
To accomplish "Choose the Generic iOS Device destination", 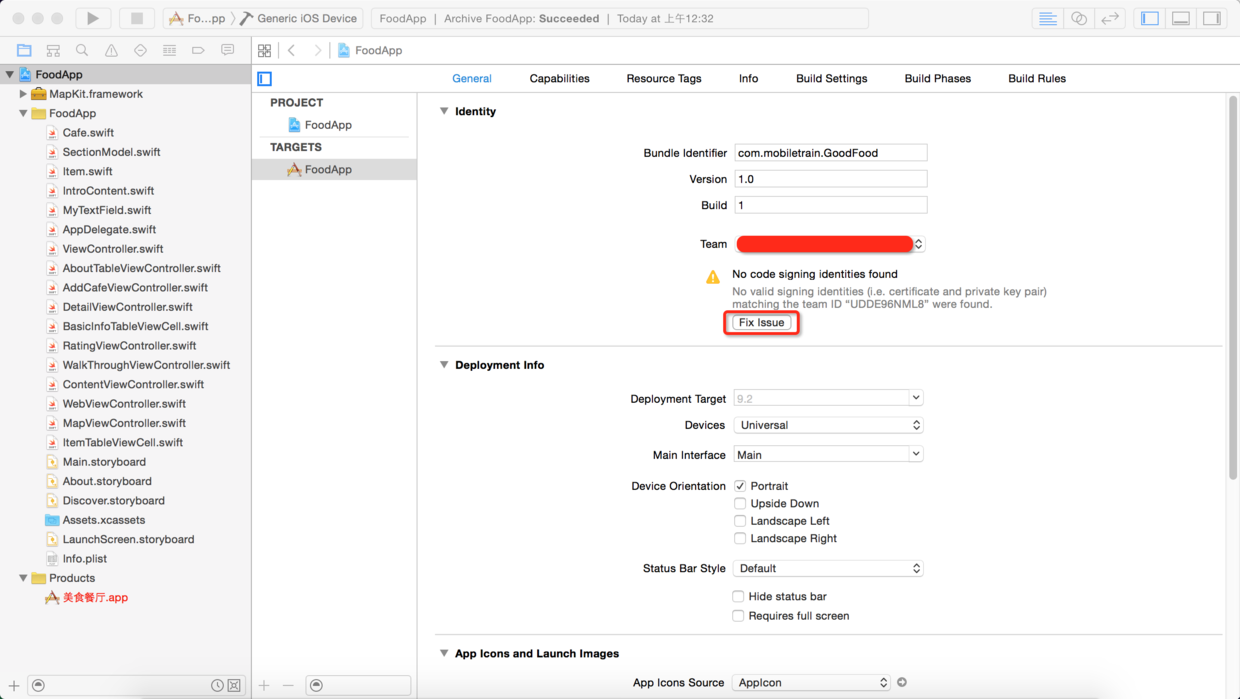I will (298, 18).
